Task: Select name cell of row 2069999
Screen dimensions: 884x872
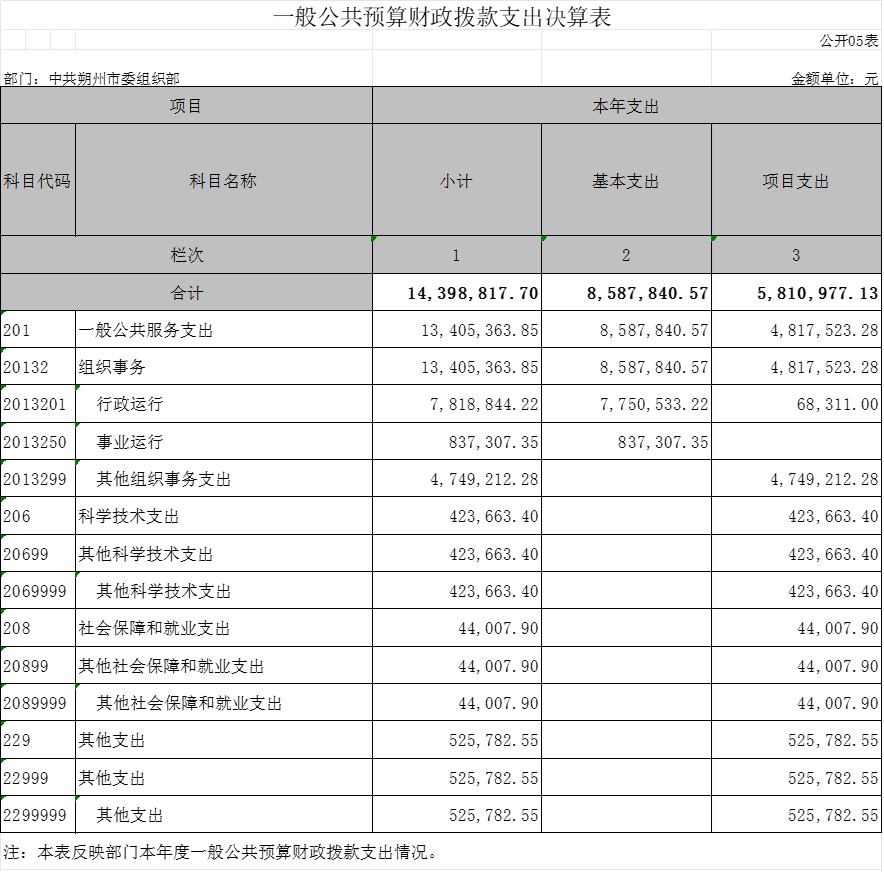Action: (x=223, y=591)
